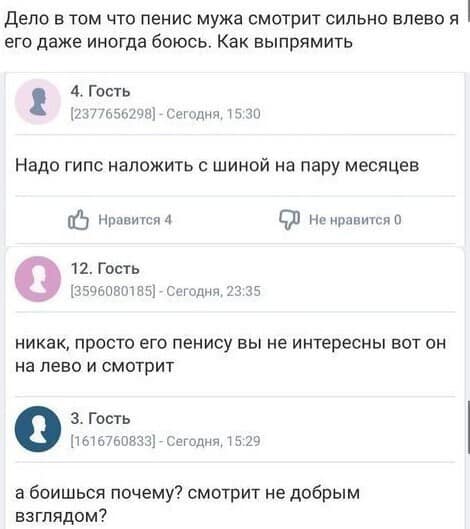The image size is (470, 529).
Task: Click the "Нравится 4" like label
Action: click(135, 220)
